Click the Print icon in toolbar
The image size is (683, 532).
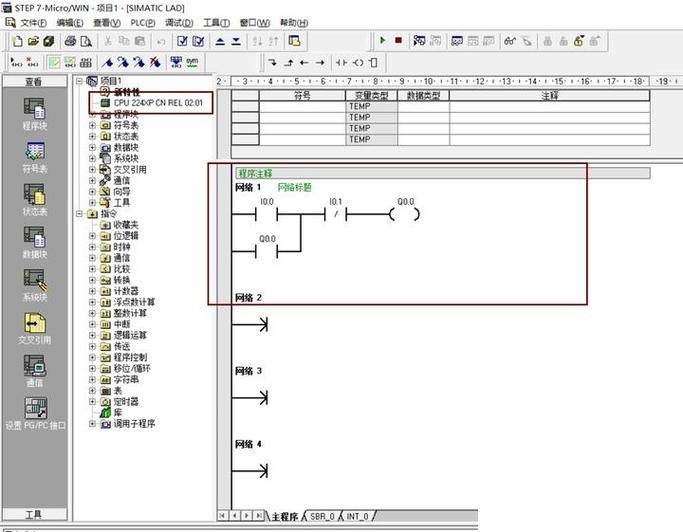tap(70, 41)
